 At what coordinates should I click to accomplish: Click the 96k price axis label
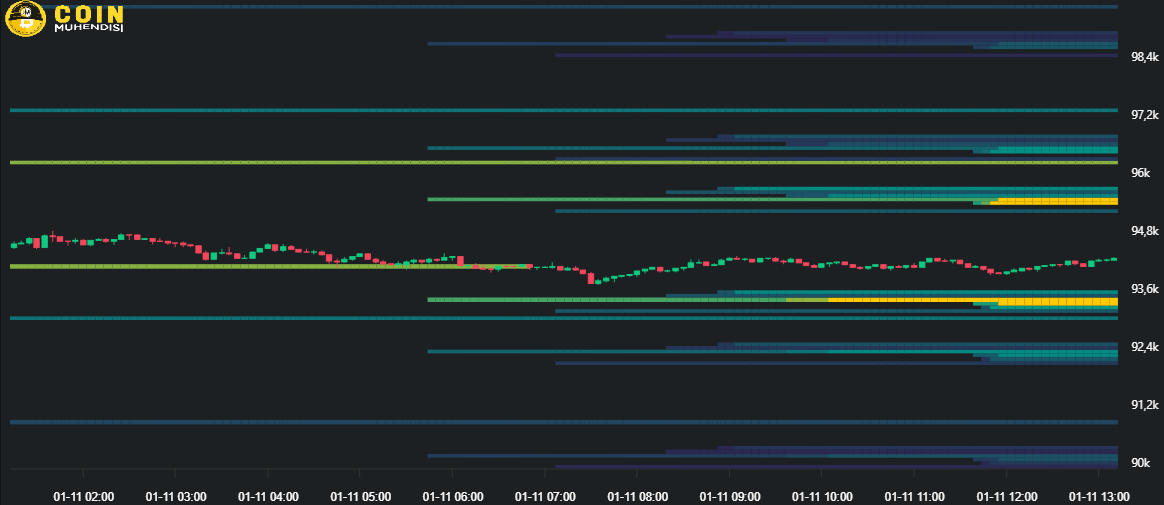tap(1140, 174)
